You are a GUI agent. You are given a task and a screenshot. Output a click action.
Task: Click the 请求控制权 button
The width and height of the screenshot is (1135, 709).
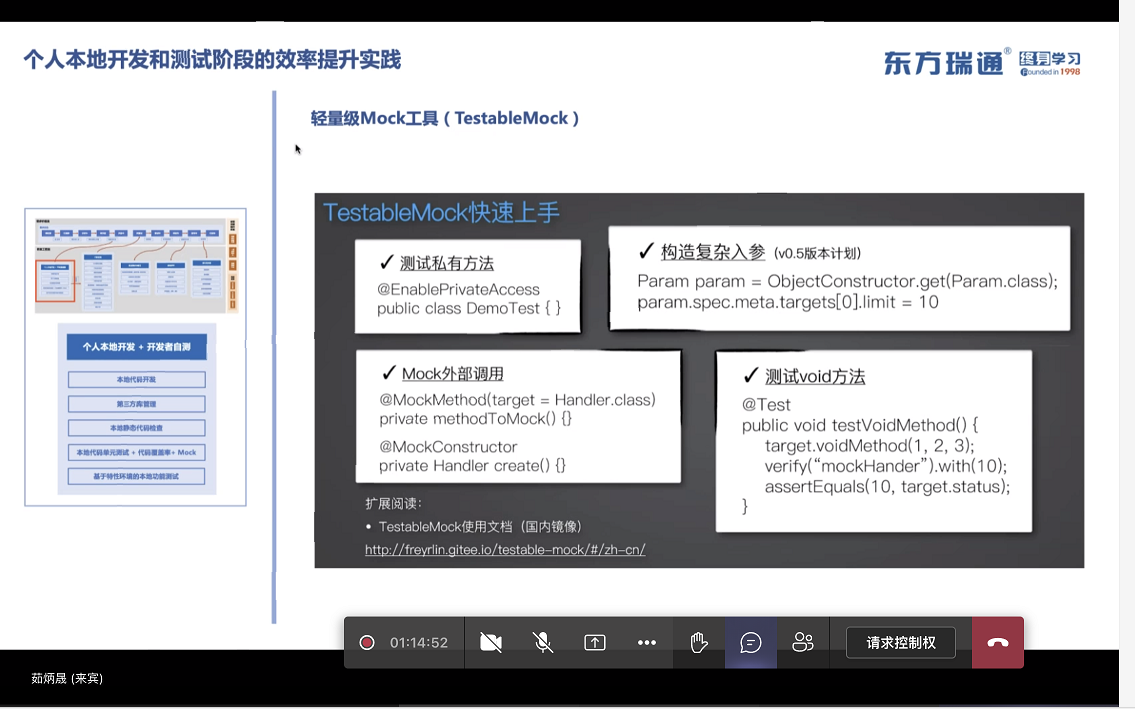tap(900, 642)
